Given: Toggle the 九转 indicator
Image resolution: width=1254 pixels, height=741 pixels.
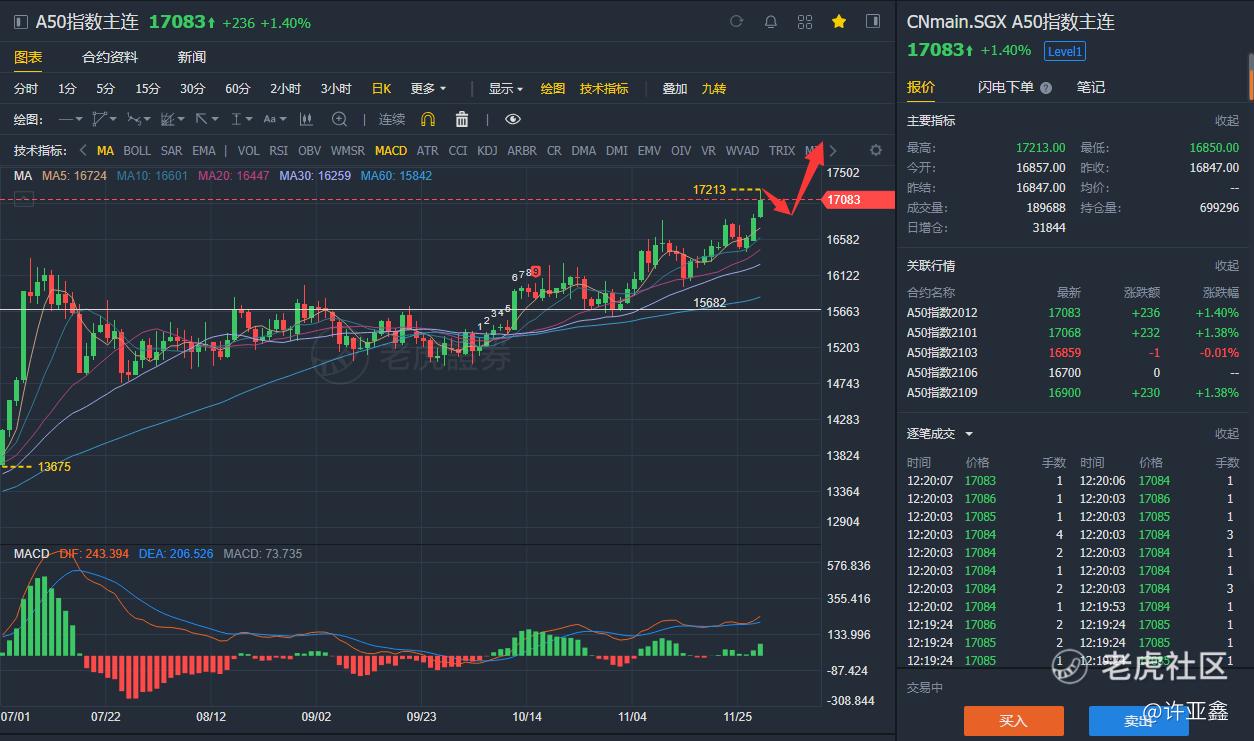Looking at the screenshot, I should click(x=714, y=89).
